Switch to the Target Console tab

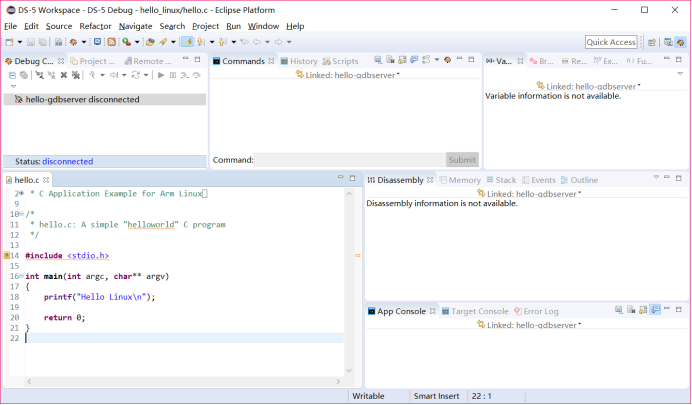click(475, 311)
